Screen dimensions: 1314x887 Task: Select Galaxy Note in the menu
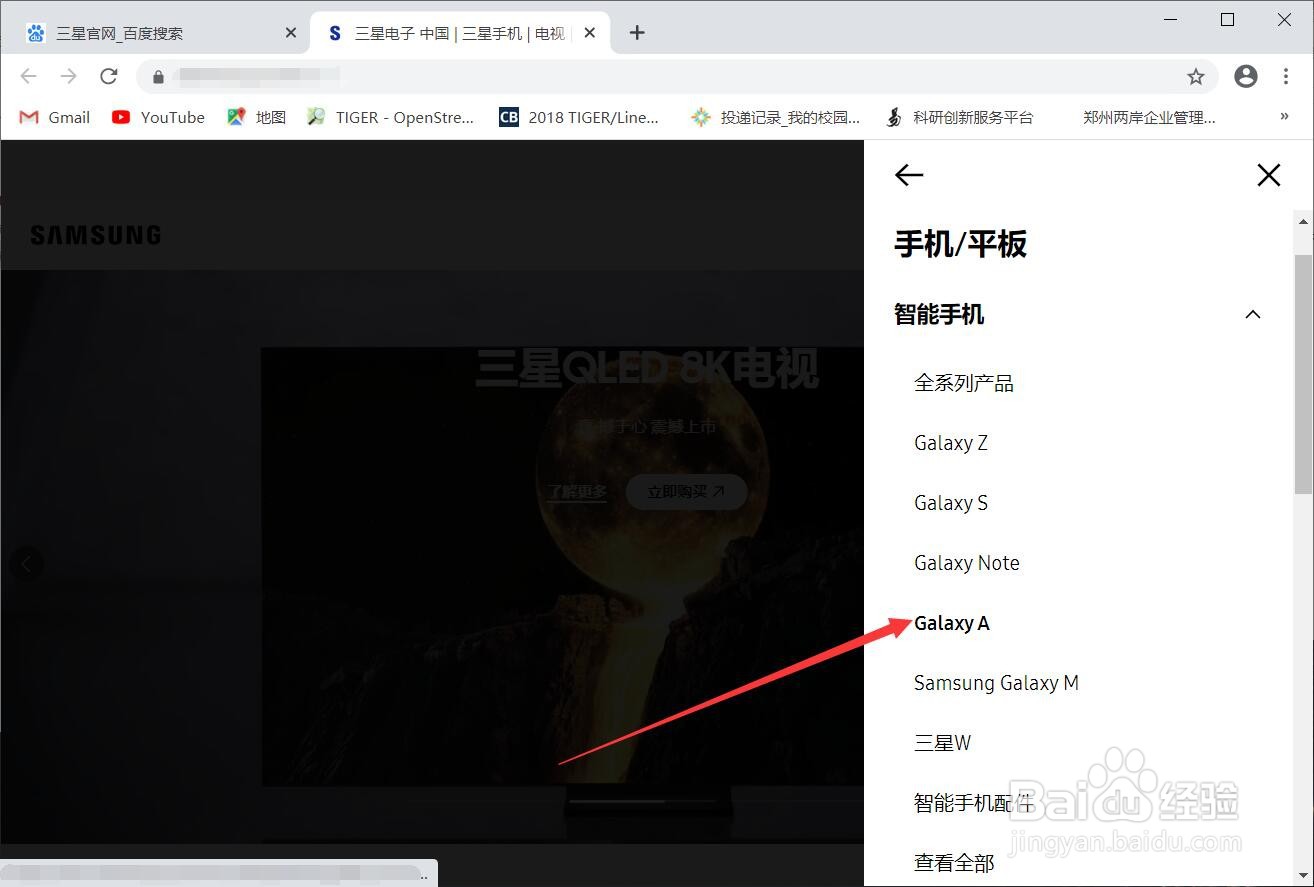(967, 563)
